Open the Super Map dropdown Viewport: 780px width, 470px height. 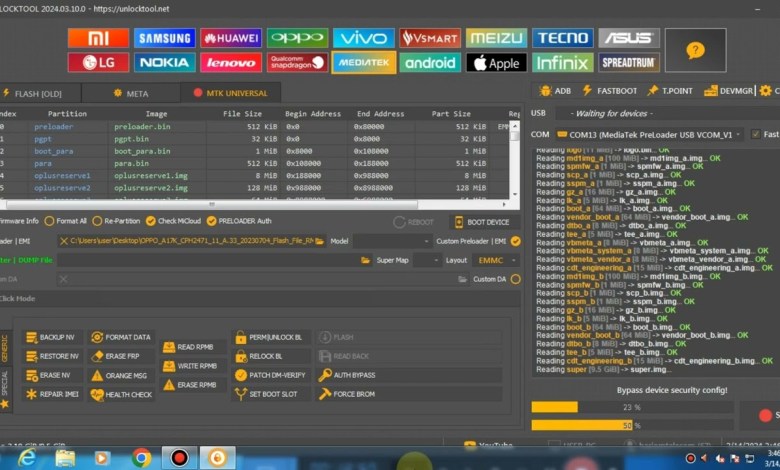click(427, 260)
